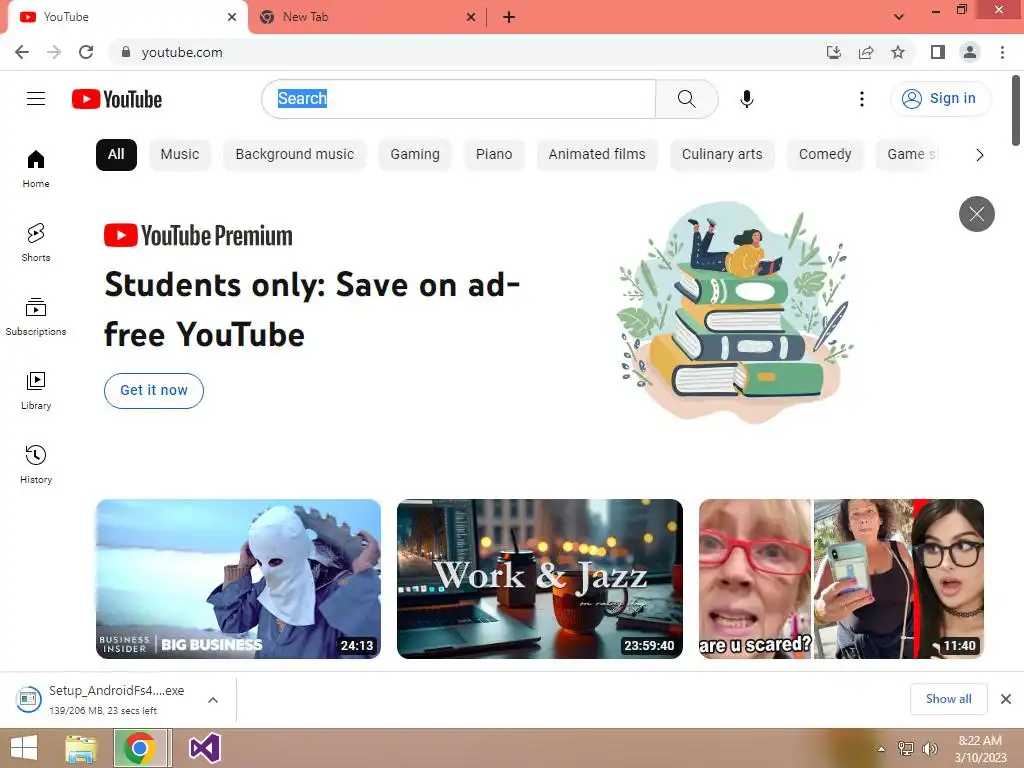Open Chrome three-dot menu

(1002, 52)
